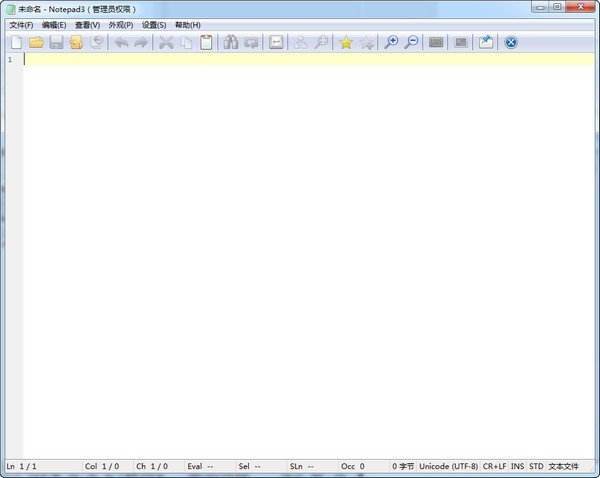Open the 设置(S) menu
Viewport: 600px width, 478px height.
(154, 25)
